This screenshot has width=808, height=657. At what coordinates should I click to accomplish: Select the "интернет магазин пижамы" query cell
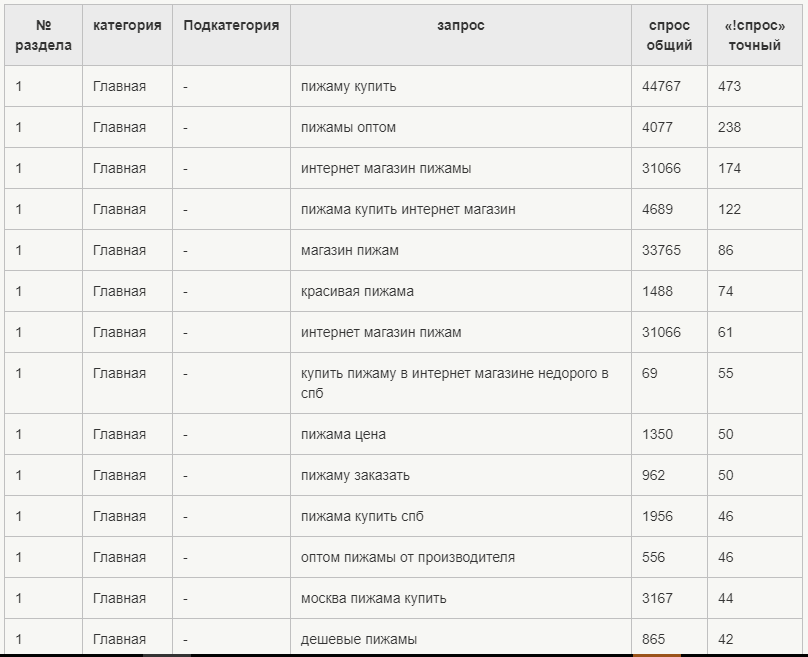coord(386,168)
